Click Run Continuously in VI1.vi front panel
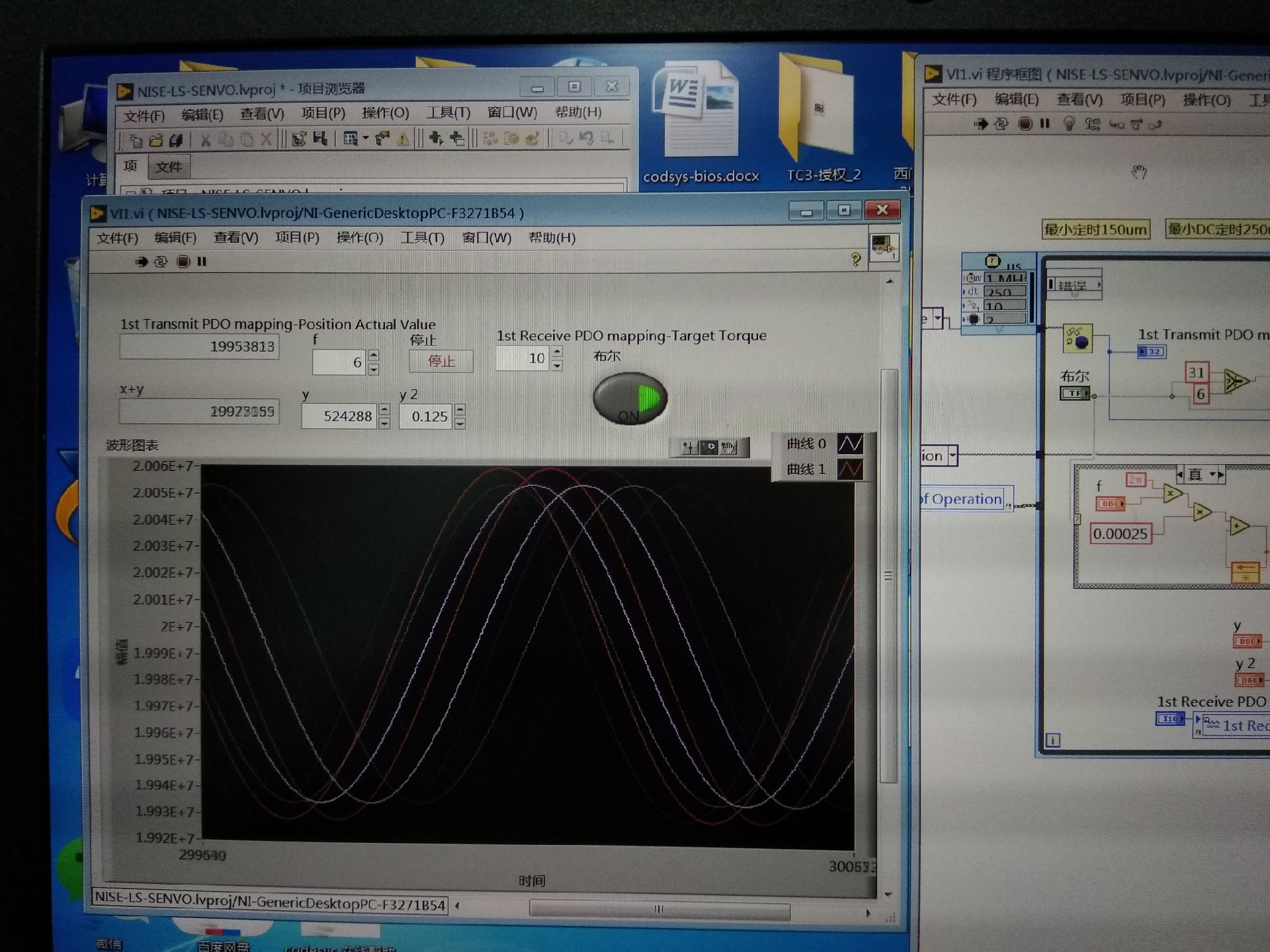Viewport: 1270px width, 952px height. (161, 262)
